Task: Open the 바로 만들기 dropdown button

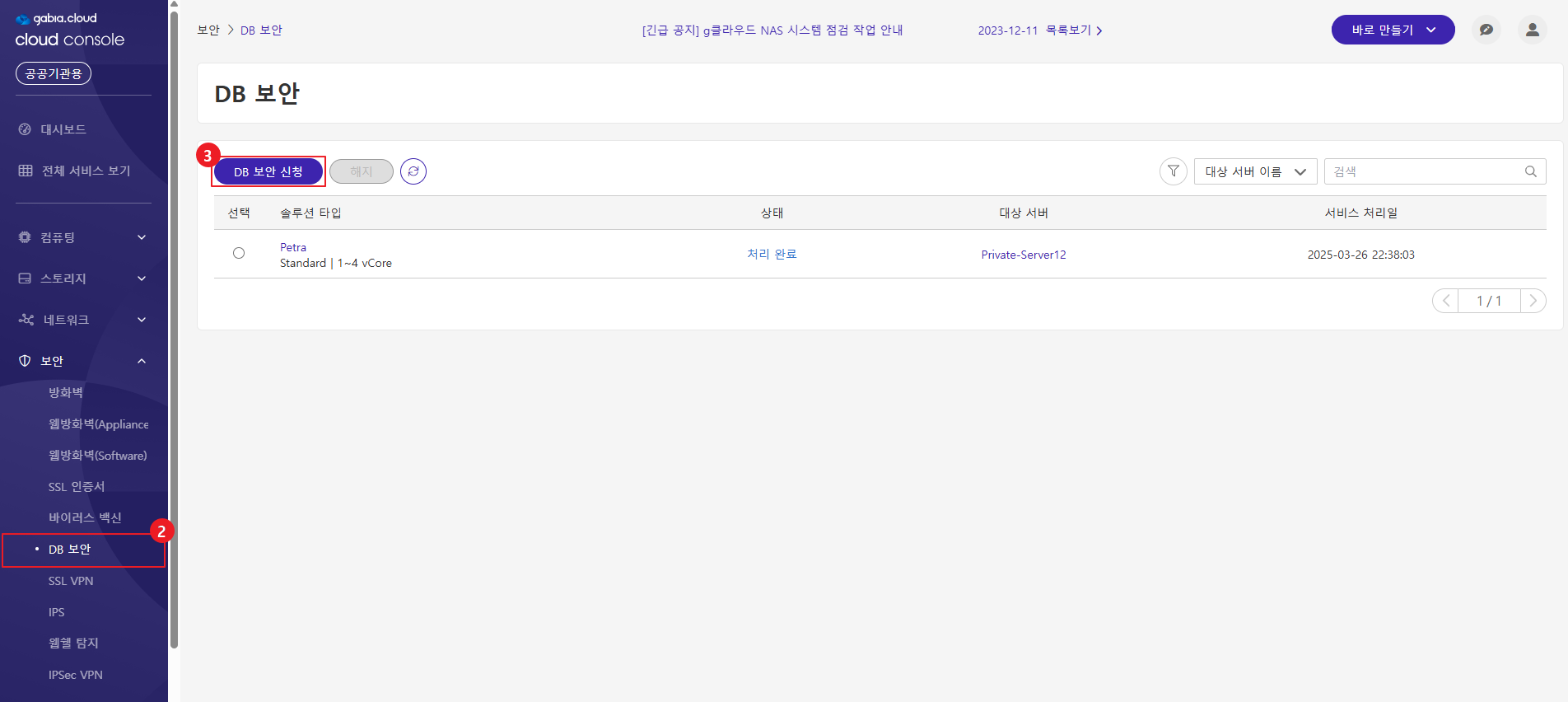Action: pos(1393,30)
